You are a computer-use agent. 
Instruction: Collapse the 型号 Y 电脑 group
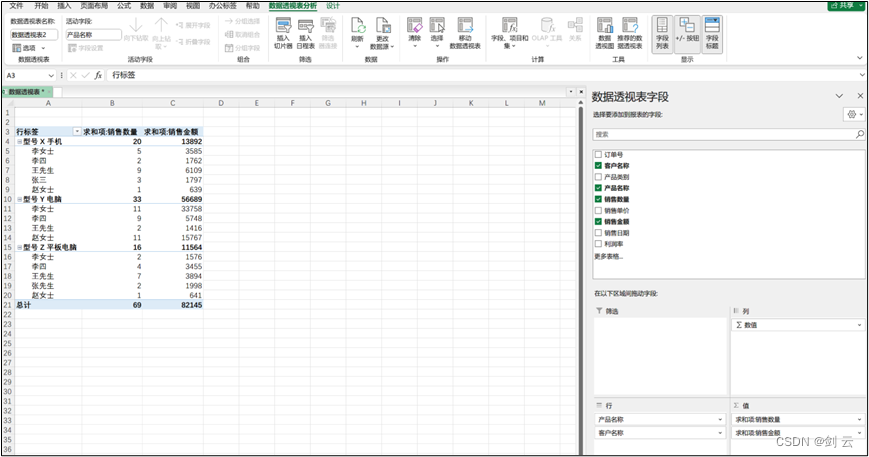pyautogui.click(x=19, y=199)
